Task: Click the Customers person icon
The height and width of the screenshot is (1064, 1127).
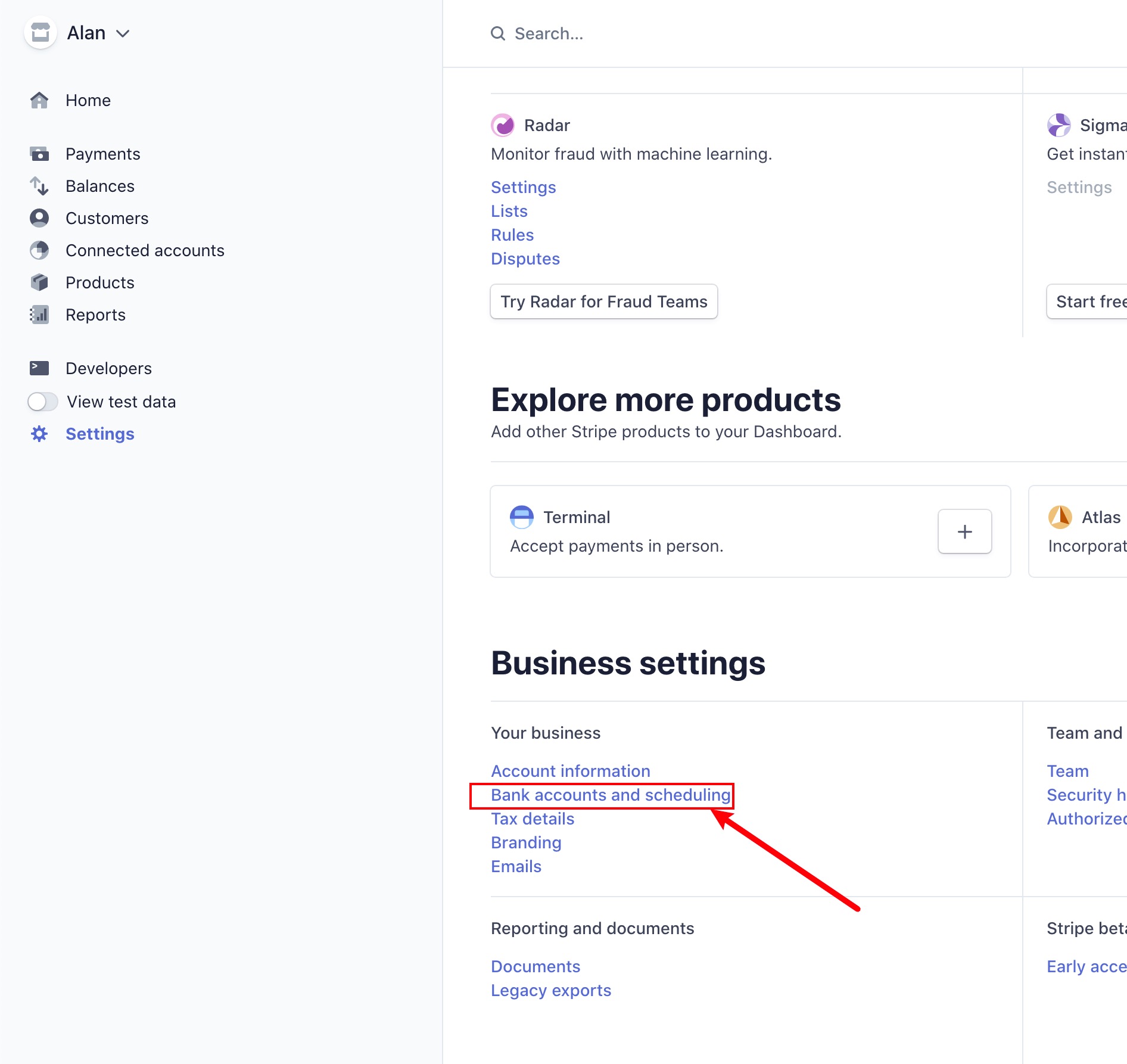Action: pos(39,218)
